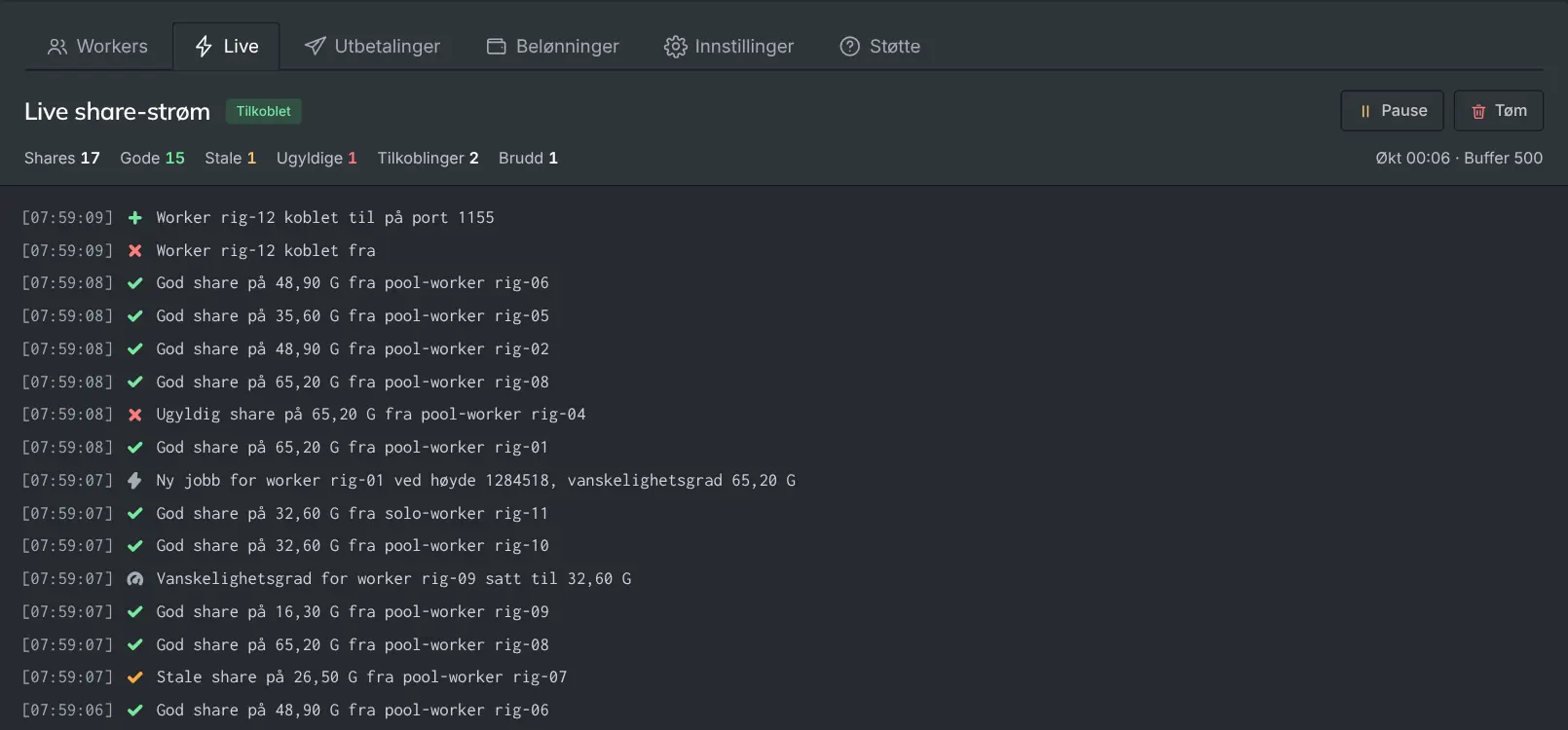Switch to the Live tab
This screenshot has height=730, width=1568.
pos(226,47)
